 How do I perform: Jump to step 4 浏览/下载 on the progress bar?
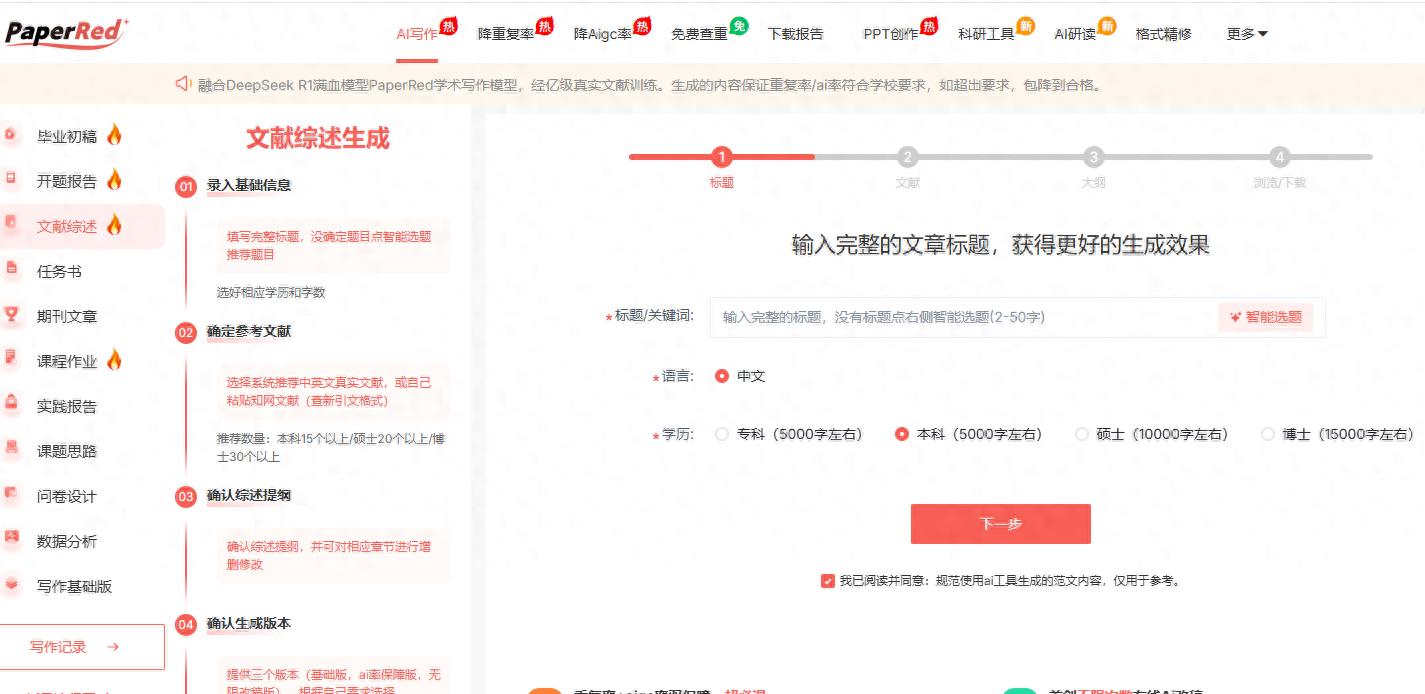point(1279,158)
